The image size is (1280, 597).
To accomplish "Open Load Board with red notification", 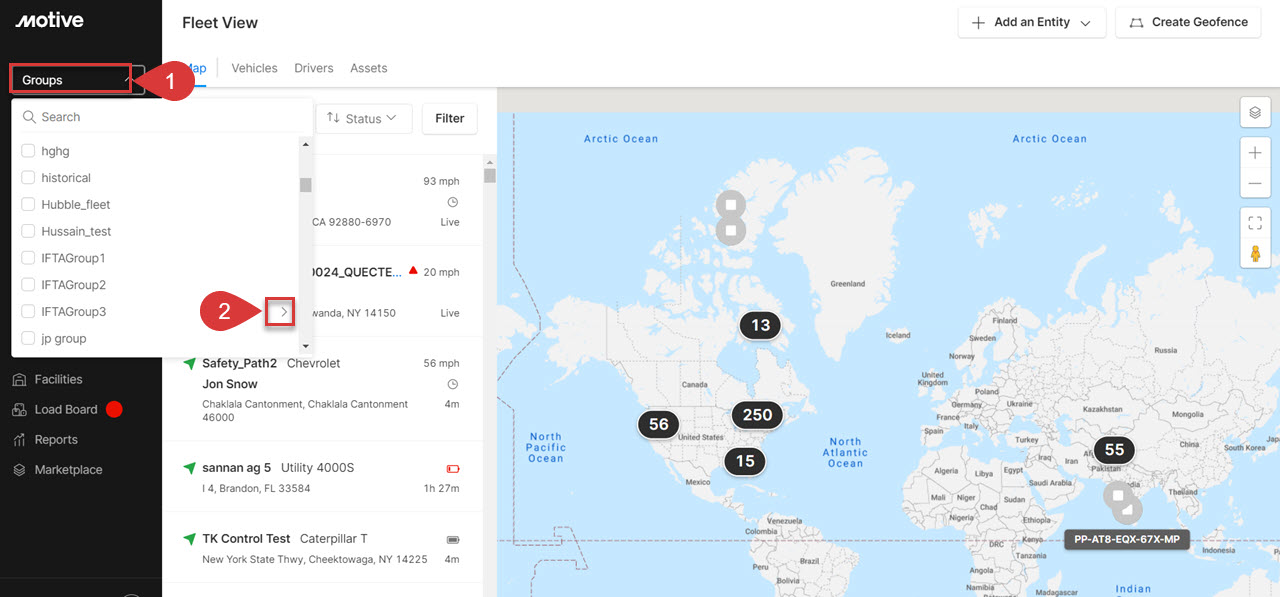I will (64, 409).
